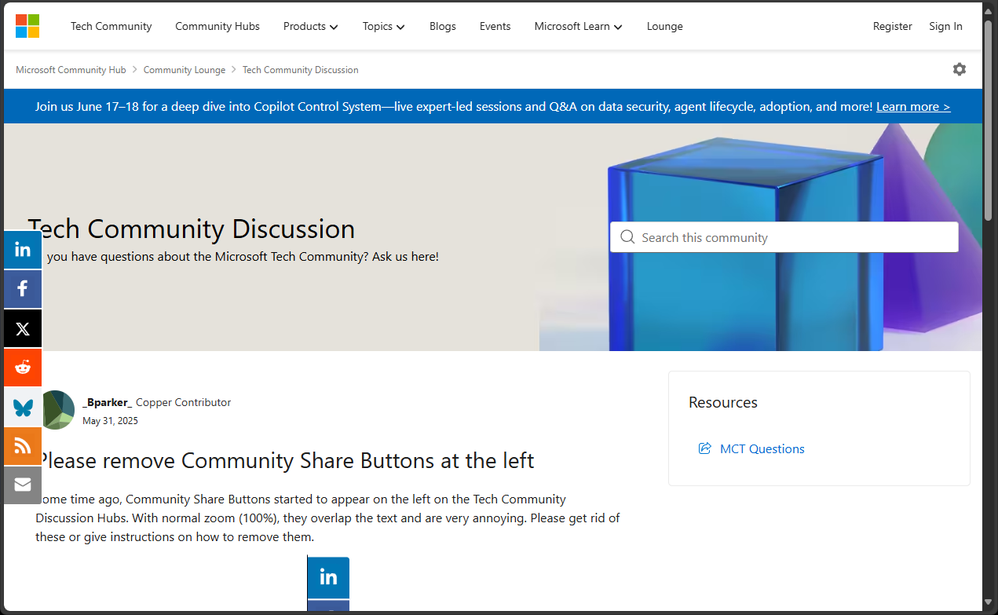The height and width of the screenshot is (615, 998).
Task: Share post by email sidebar button
Action: [23, 485]
